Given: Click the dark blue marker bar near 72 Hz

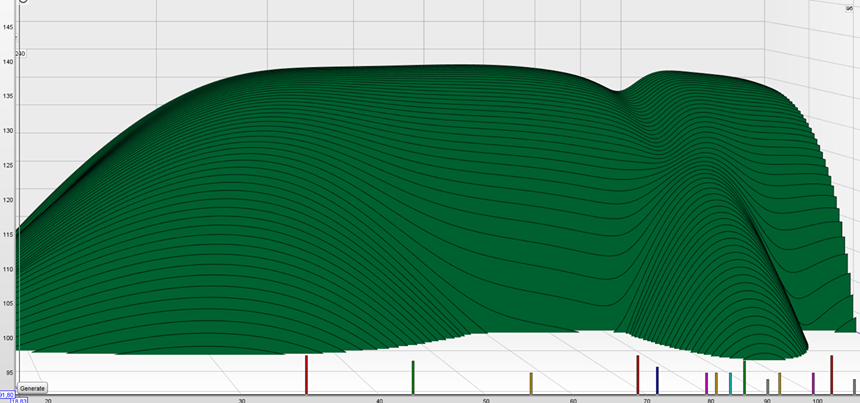Looking at the screenshot, I should click(657, 381).
